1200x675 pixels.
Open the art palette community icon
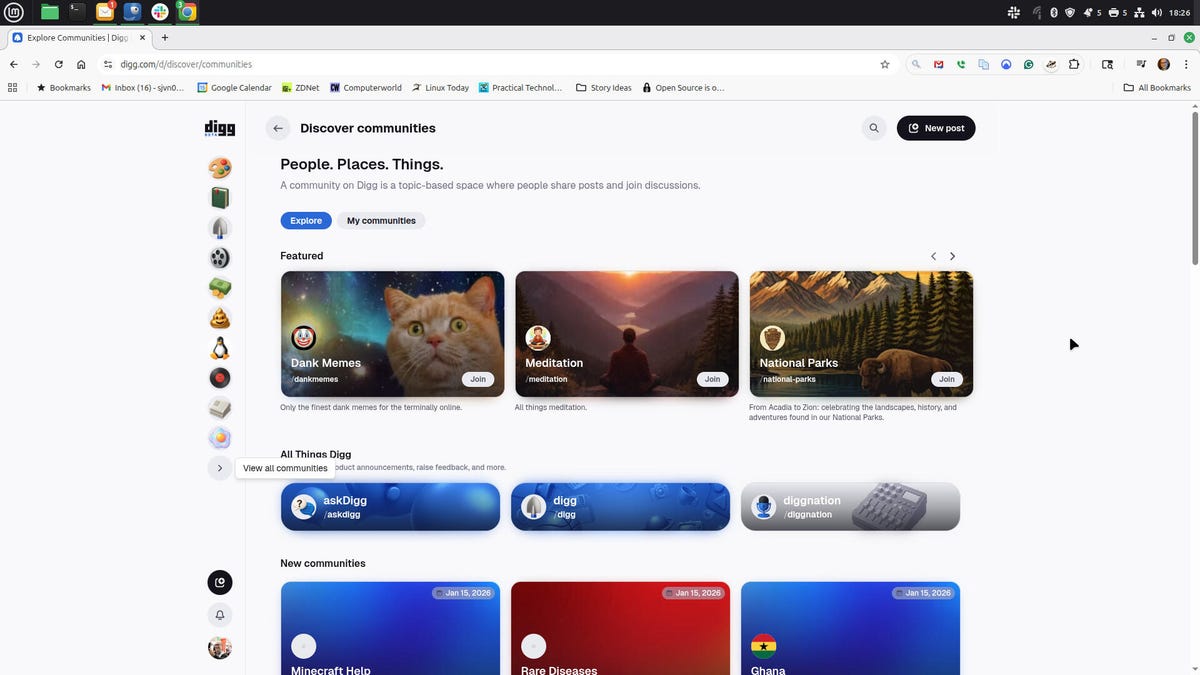(x=219, y=167)
